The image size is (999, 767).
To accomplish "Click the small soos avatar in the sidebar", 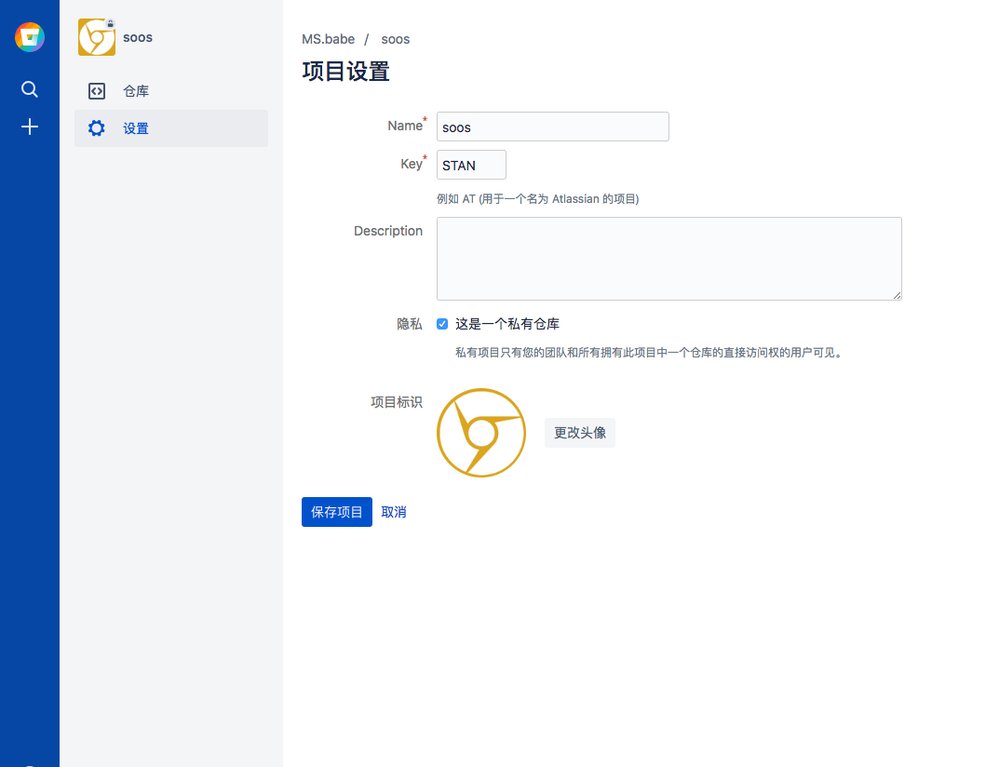I will click(x=96, y=37).
